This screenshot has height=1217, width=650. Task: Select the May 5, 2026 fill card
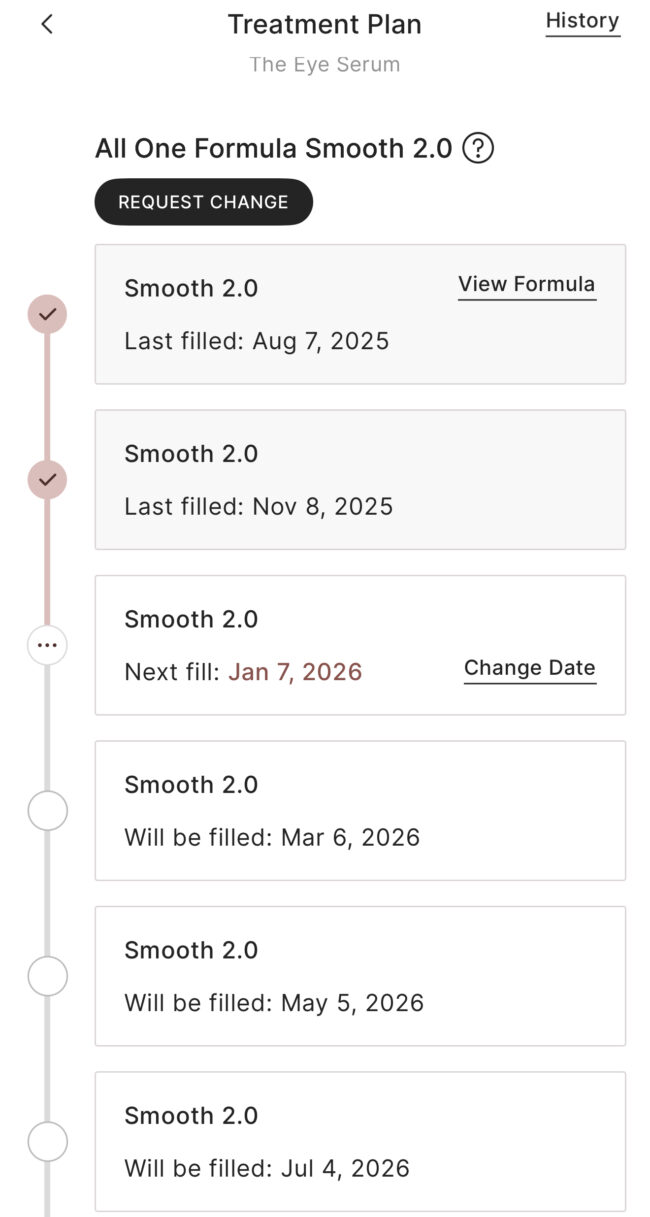pyautogui.click(x=360, y=976)
